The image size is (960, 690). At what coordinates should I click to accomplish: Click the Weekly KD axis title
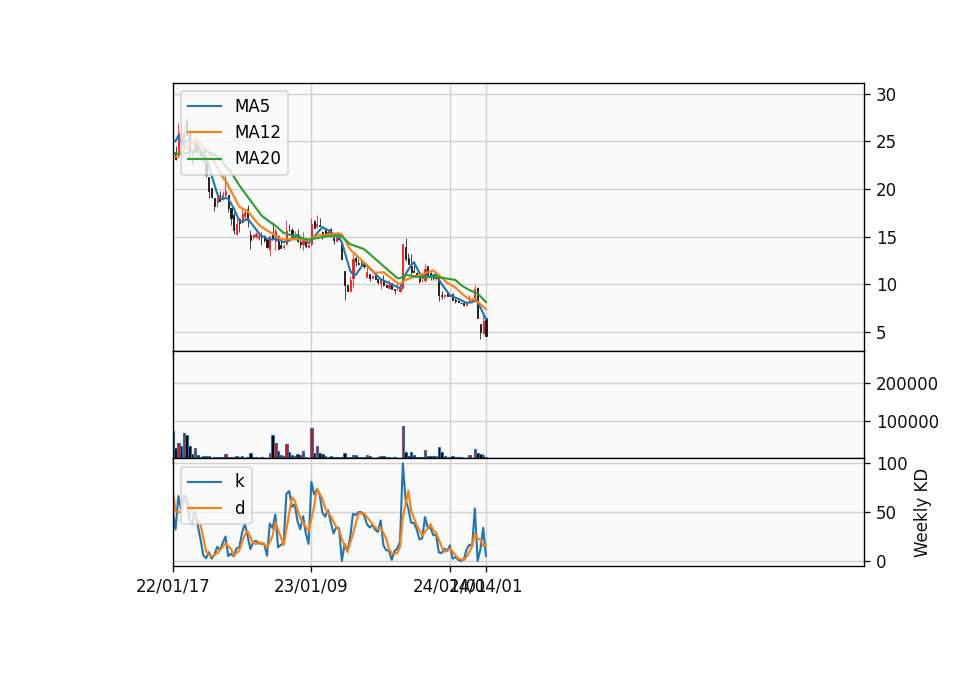920,513
